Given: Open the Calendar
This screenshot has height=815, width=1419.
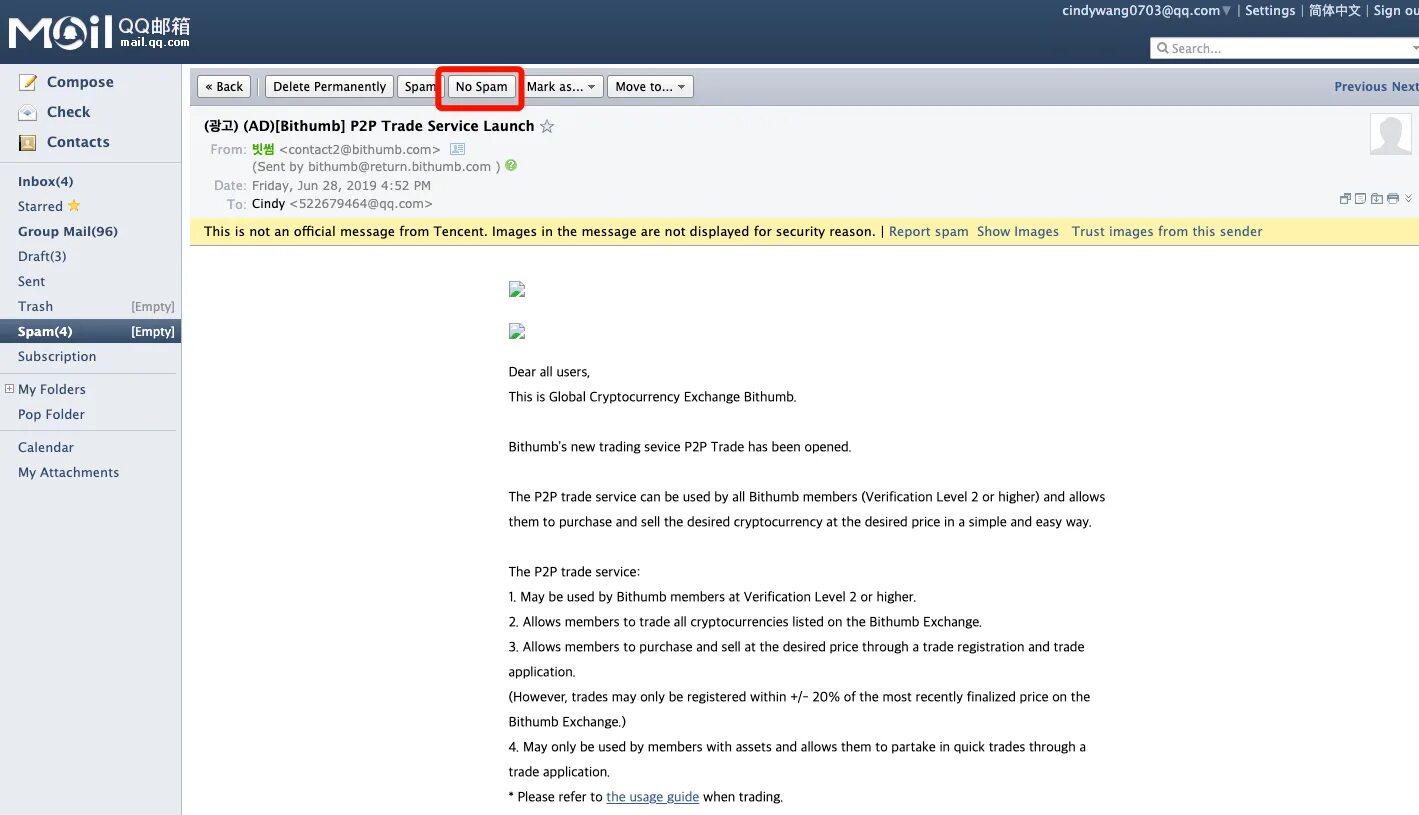Looking at the screenshot, I should pyautogui.click(x=46, y=447).
